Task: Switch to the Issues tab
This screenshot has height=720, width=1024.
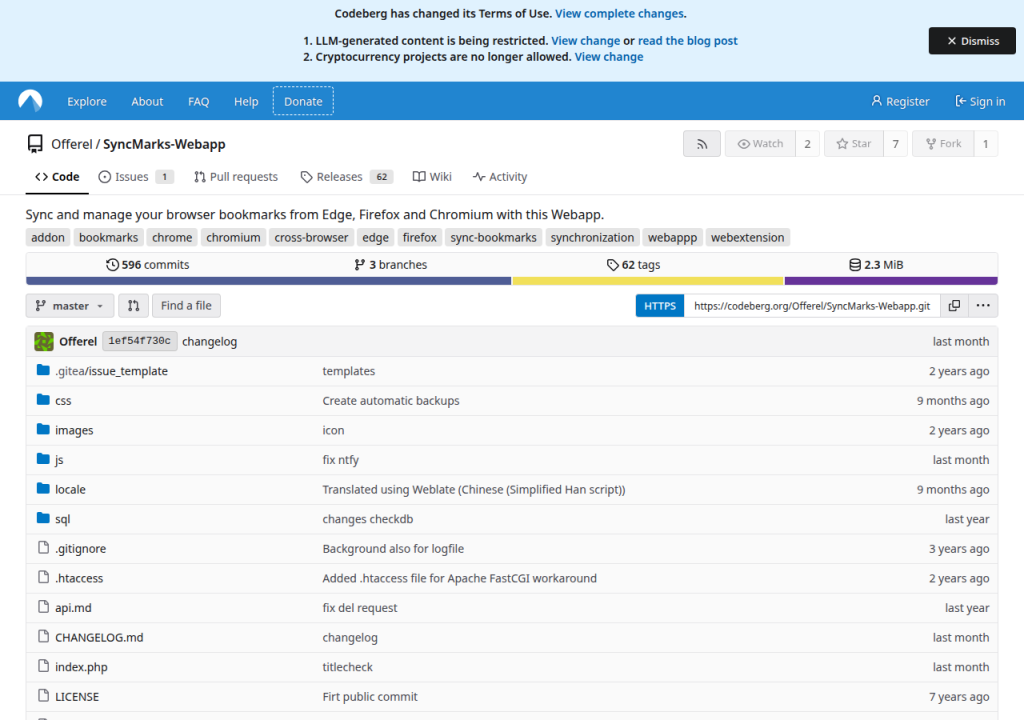Action: 136,176
